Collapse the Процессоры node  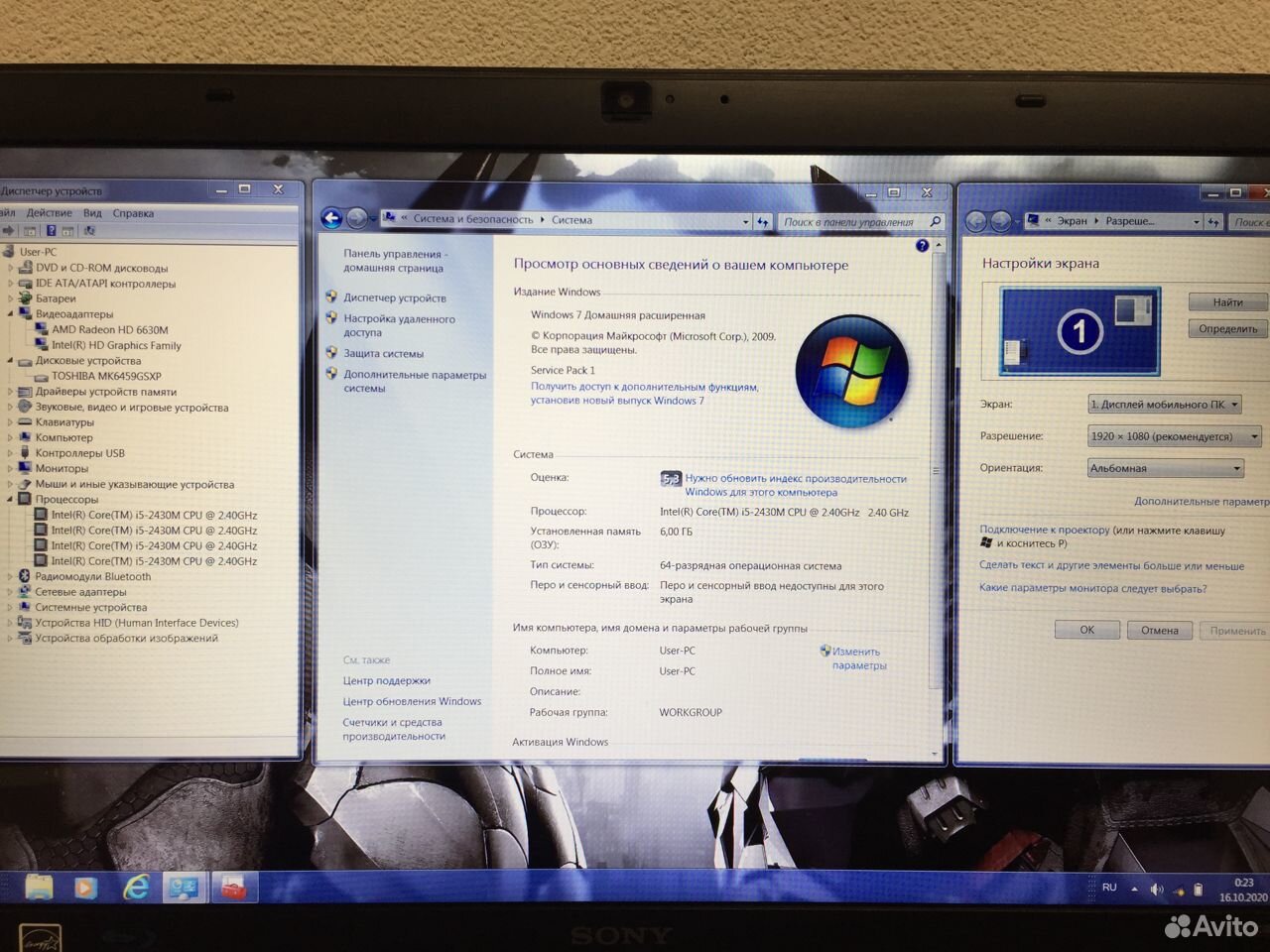click(11, 500)
